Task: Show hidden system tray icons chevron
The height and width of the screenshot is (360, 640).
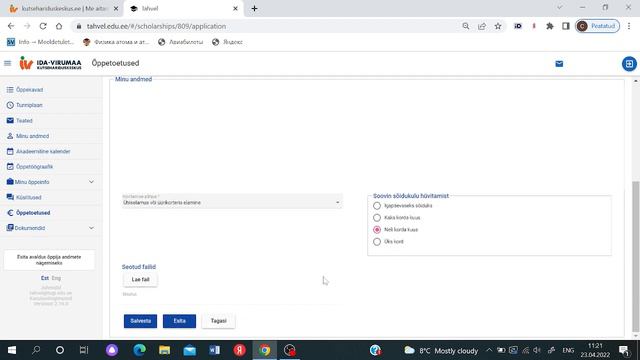Action: [489, 350]
